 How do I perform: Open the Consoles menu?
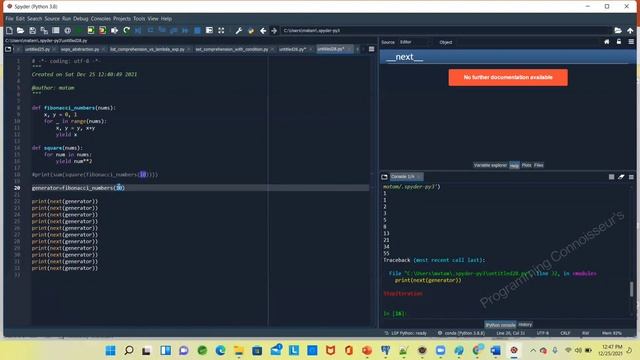pos(101,19)
